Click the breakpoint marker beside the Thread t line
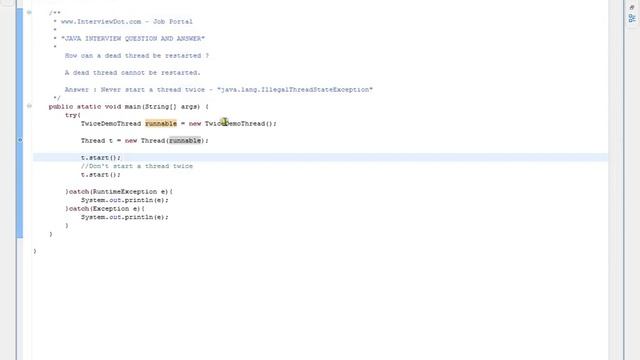The image size is (640, 360). click(x=20, y=140)
